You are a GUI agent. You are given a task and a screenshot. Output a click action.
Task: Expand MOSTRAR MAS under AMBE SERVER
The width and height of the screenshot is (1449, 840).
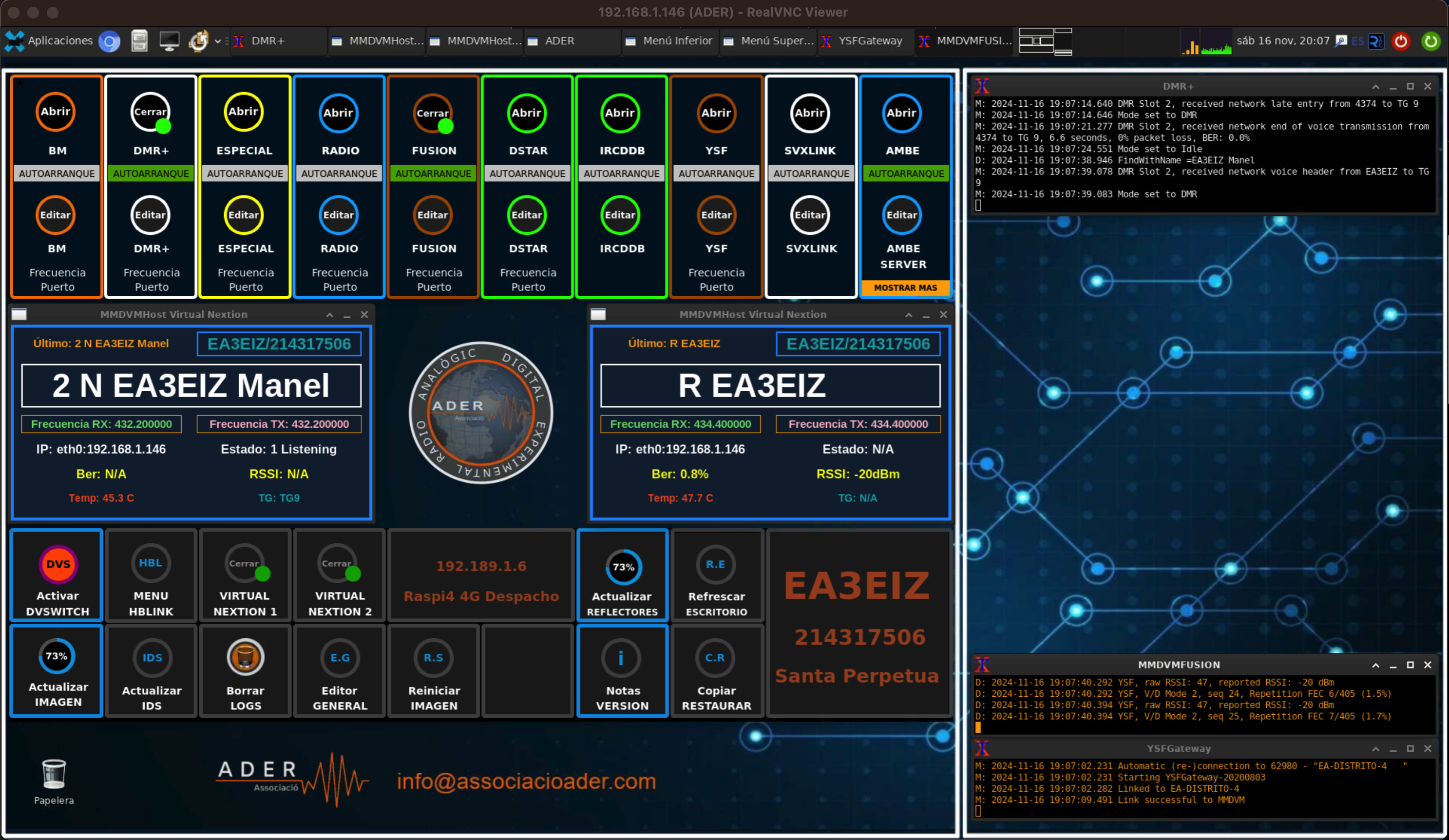pyautogui.click(x=905, y=287)
